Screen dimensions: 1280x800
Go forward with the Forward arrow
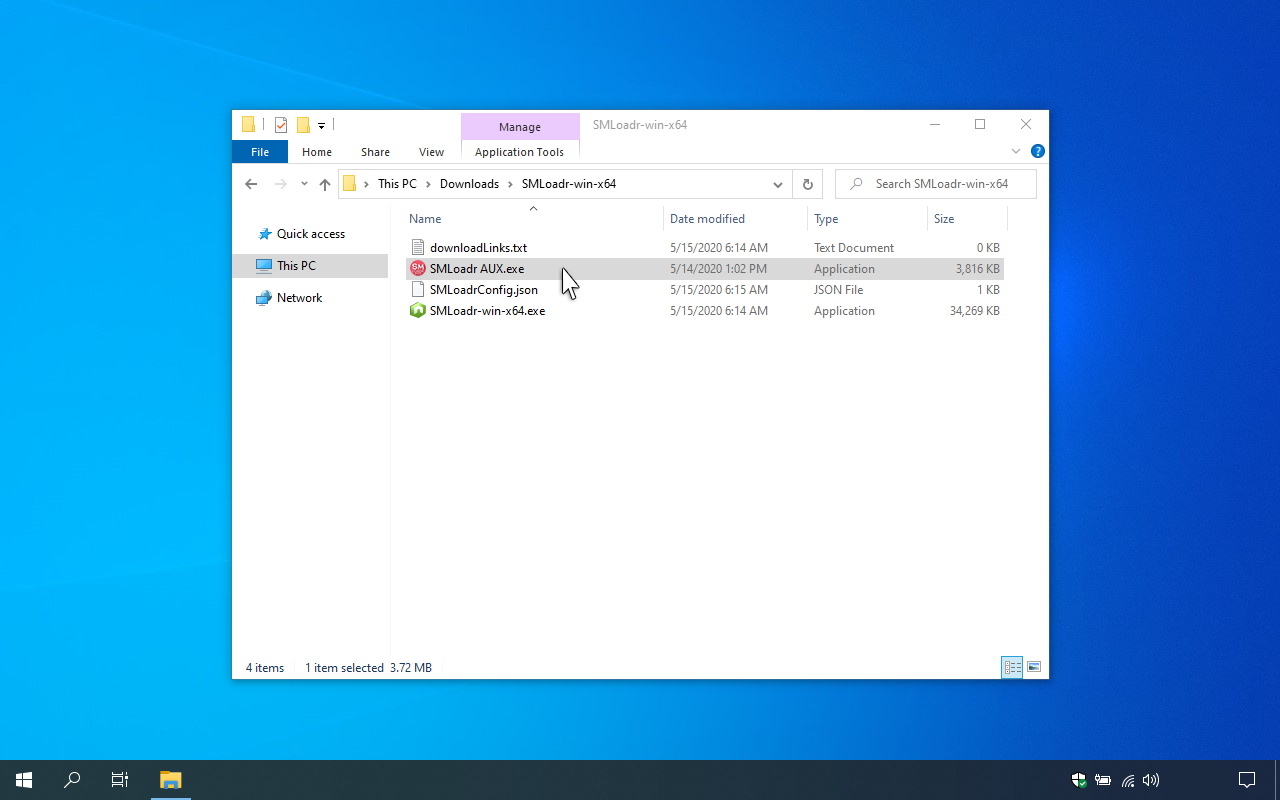(x=280, y=184)
